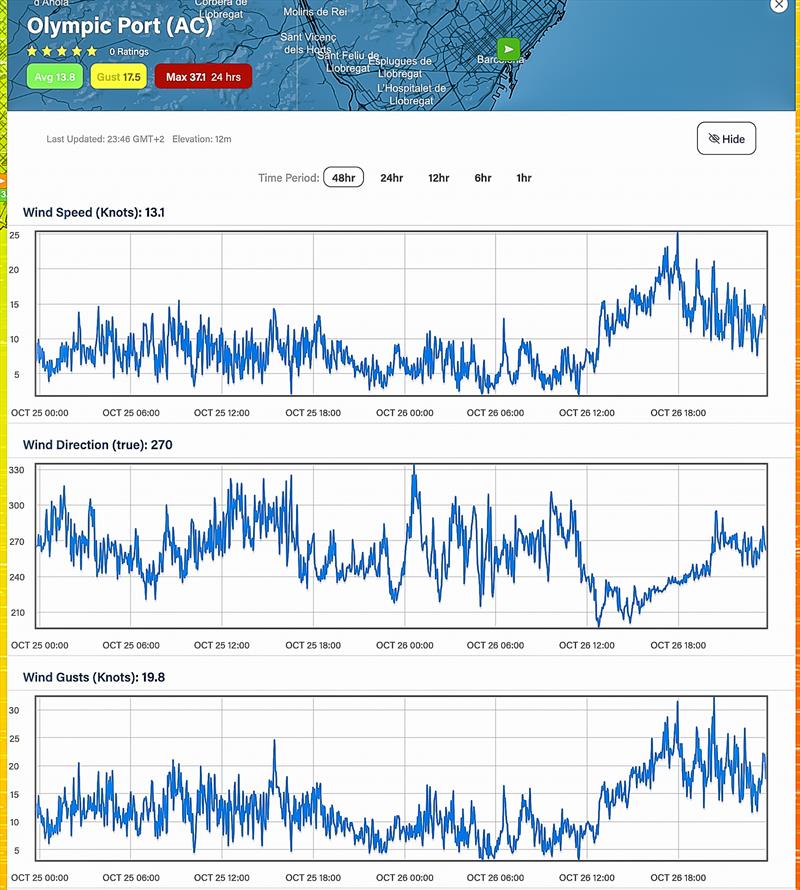The width and height of the screenshot is (800, 890).
Task: Click the five-star rating row
Action: coord(61,51)
